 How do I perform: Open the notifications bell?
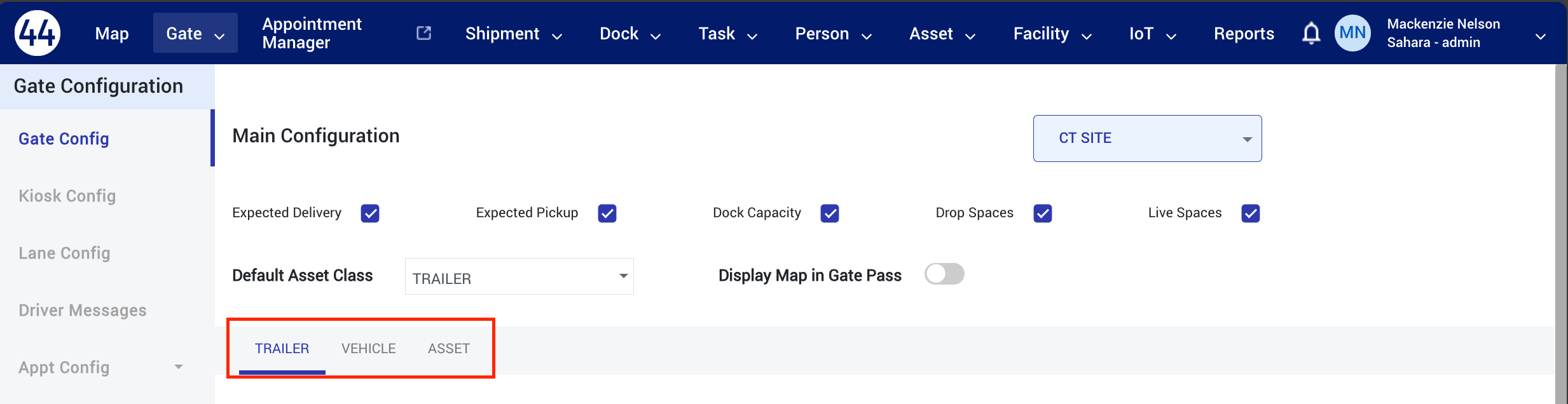coord(1311,33)
